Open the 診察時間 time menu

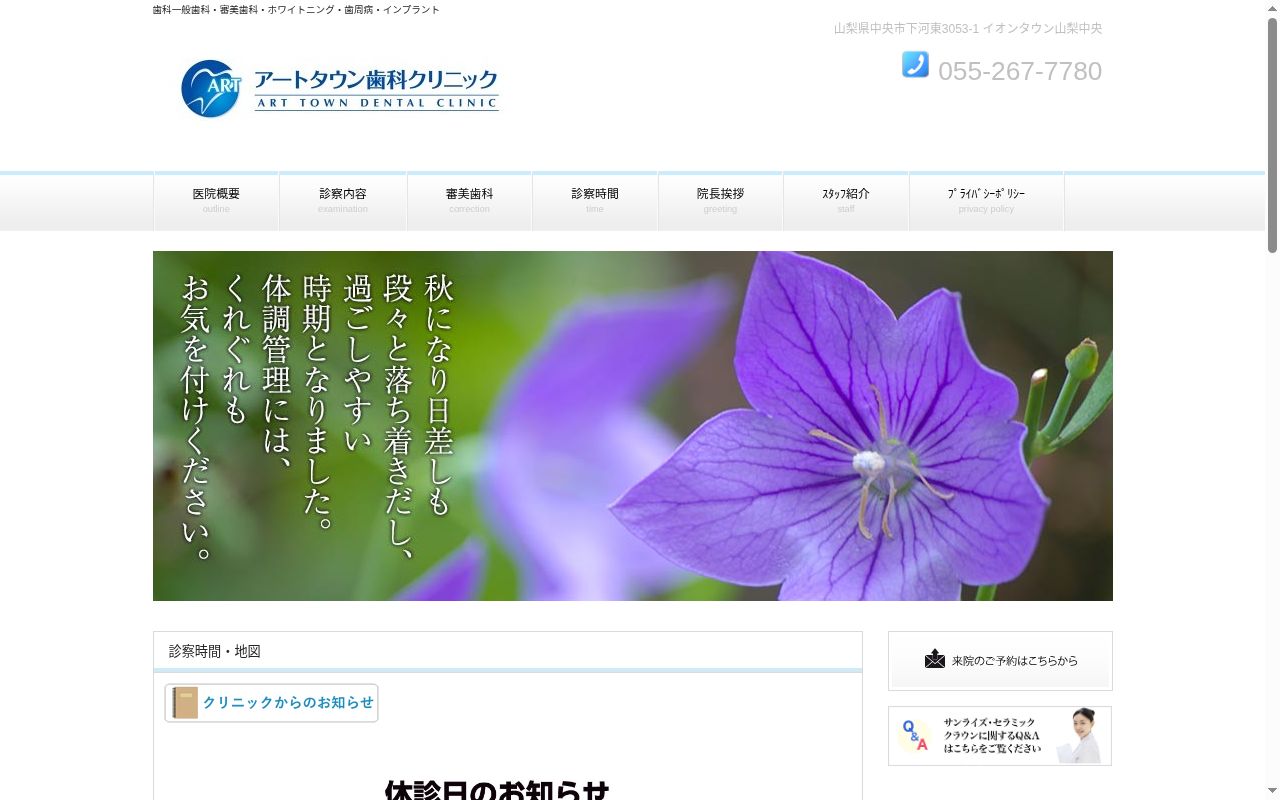[x=595, y=201]
